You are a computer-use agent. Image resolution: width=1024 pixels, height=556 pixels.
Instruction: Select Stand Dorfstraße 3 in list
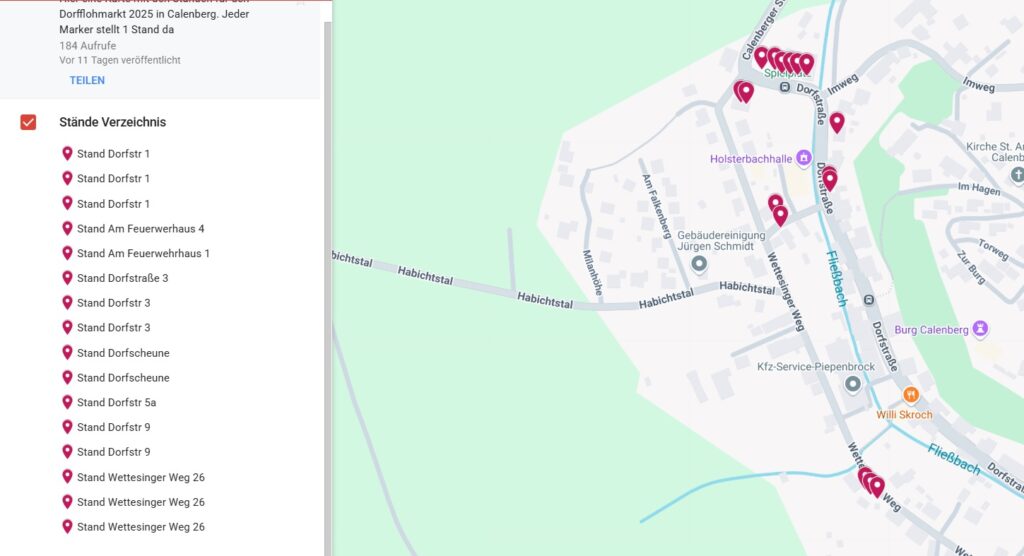click(122, 278)
